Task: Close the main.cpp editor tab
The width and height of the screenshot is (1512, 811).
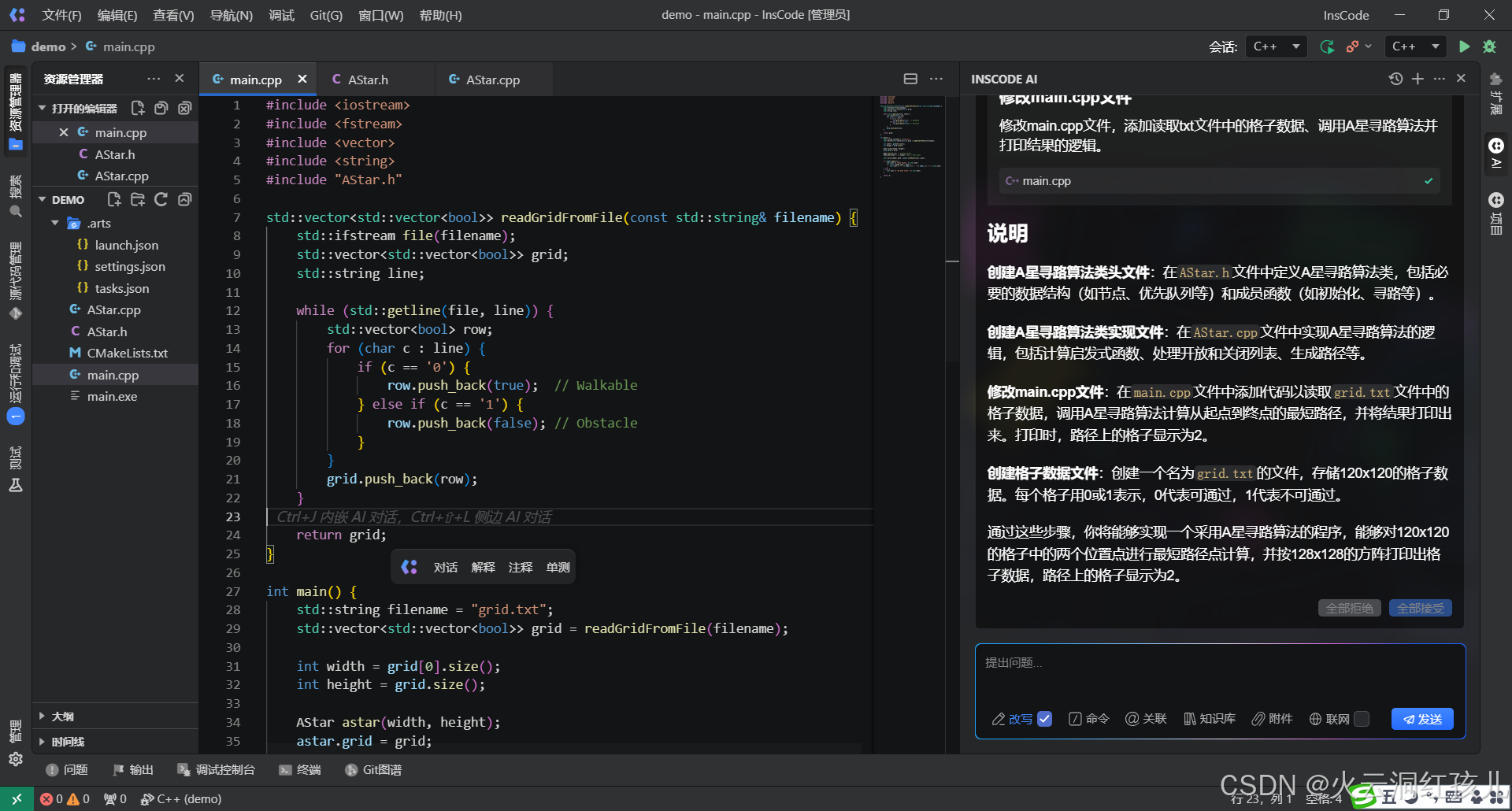Action: tap(302, 79)
